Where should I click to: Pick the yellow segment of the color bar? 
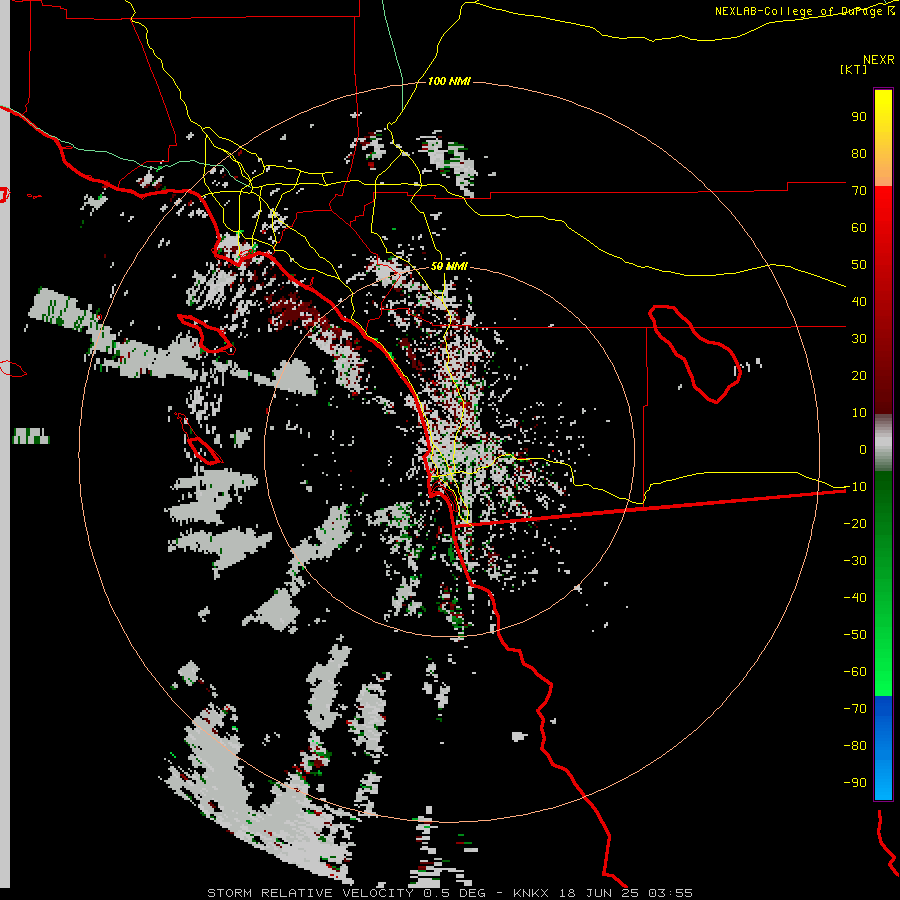pos(883,138)
